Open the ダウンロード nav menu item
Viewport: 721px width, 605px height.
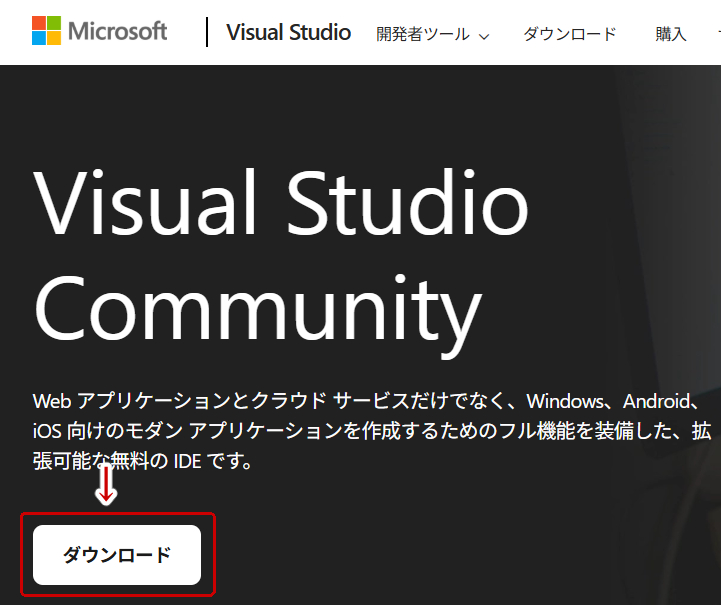570,34
